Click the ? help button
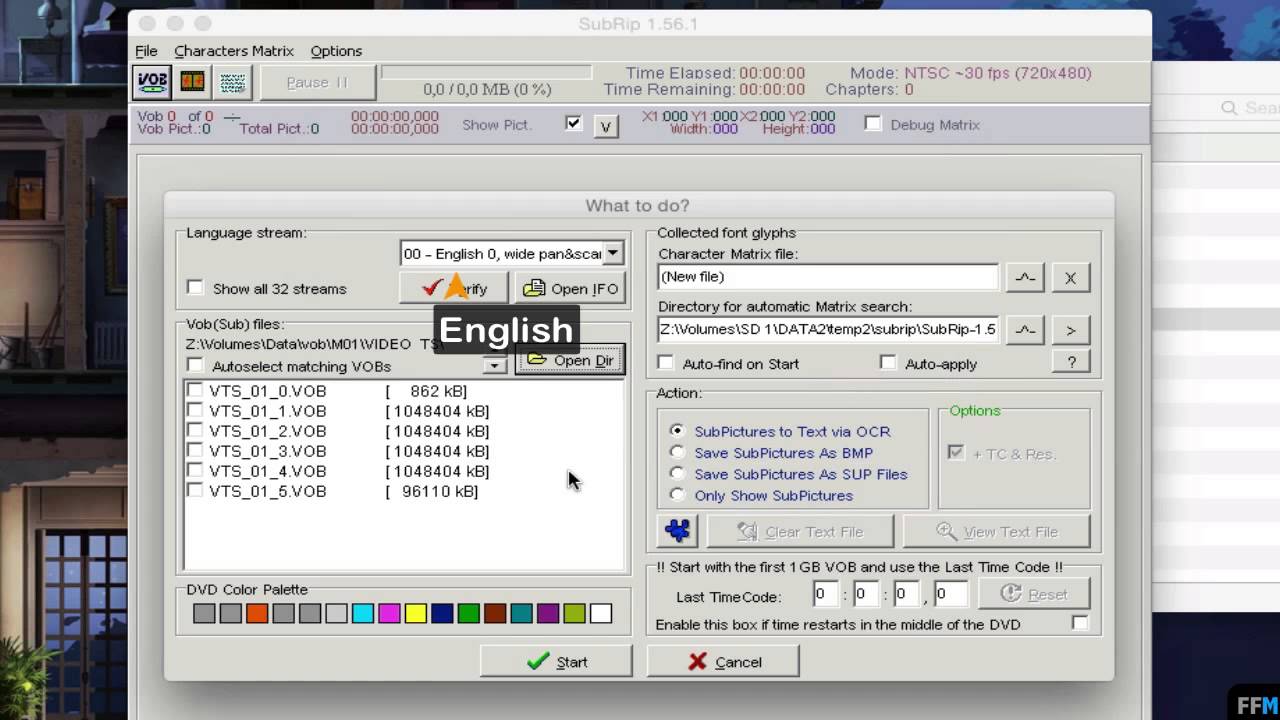This screenshot has height=720, width=1280. click(x=1071, y=362)
